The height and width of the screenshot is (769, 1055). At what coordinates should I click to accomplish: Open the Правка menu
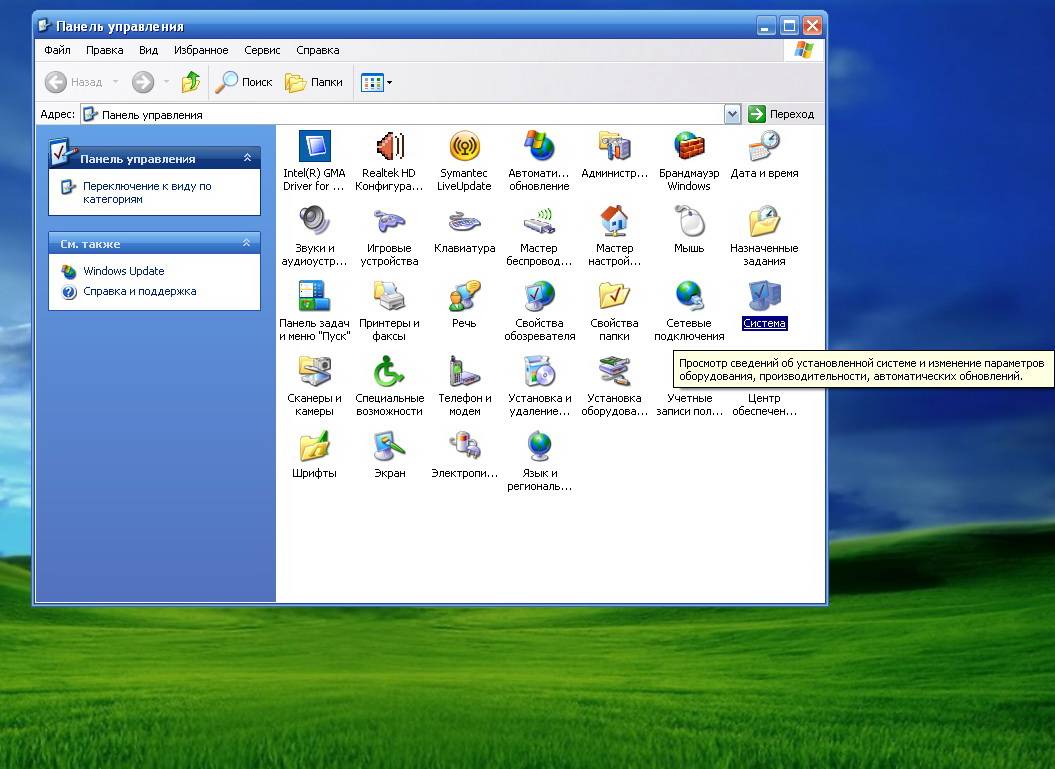click(104, 50)
